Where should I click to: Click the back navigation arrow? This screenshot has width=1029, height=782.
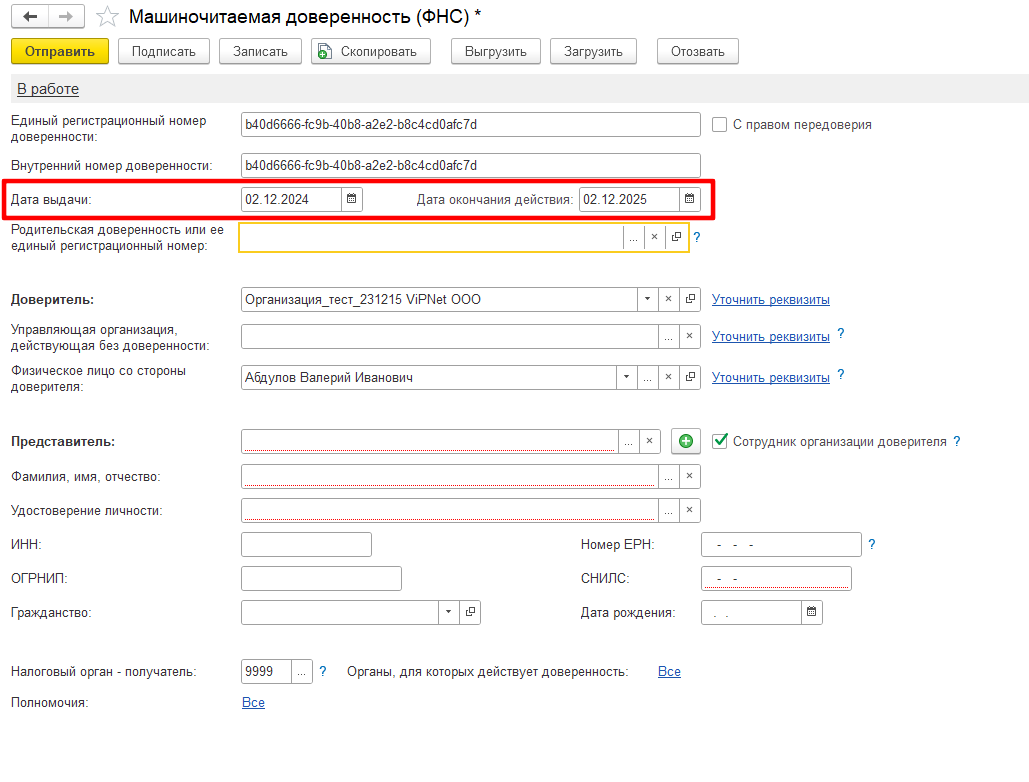30,17
